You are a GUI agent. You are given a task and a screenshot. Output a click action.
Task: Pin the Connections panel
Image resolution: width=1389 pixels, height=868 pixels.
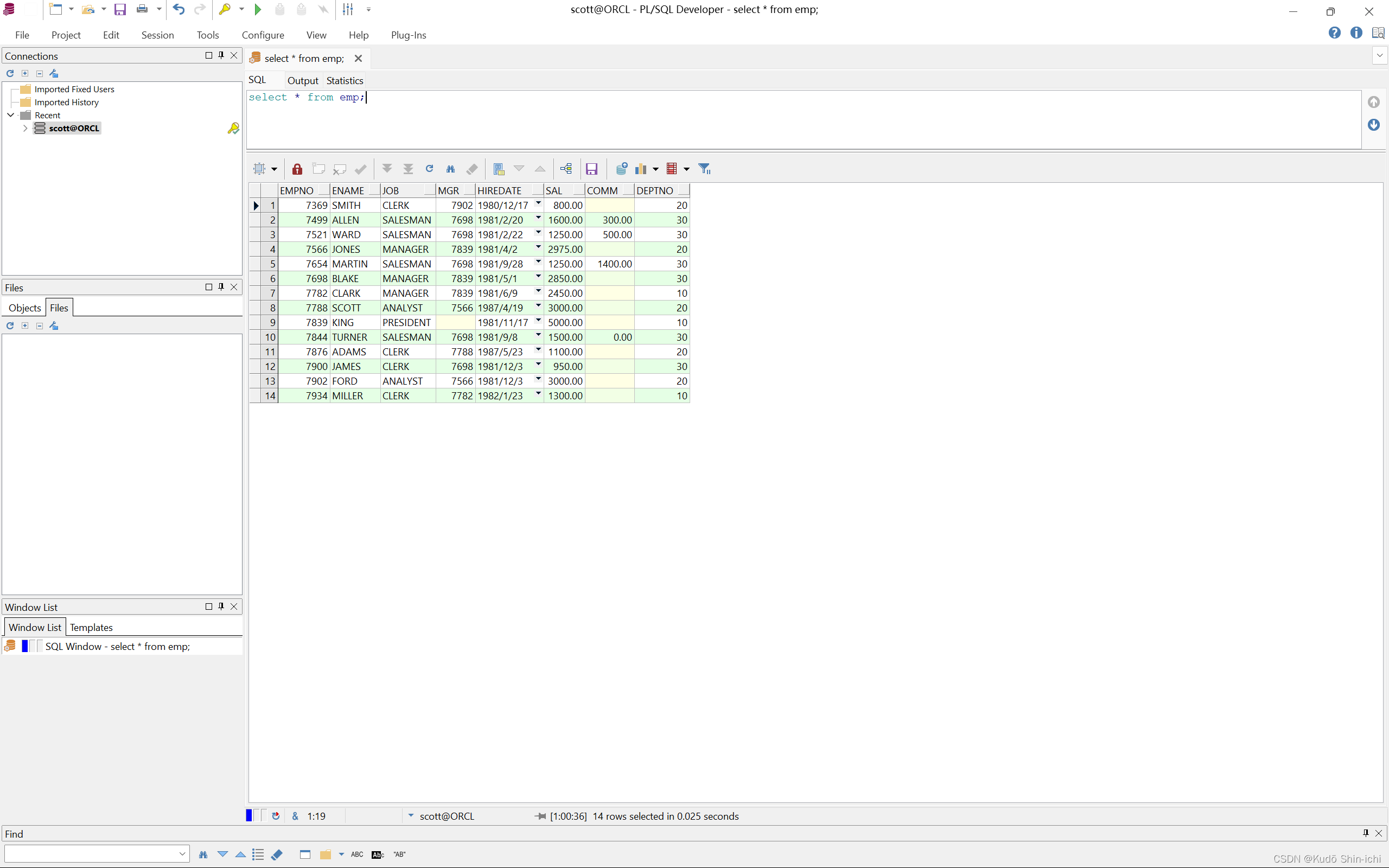coord(221,55)
